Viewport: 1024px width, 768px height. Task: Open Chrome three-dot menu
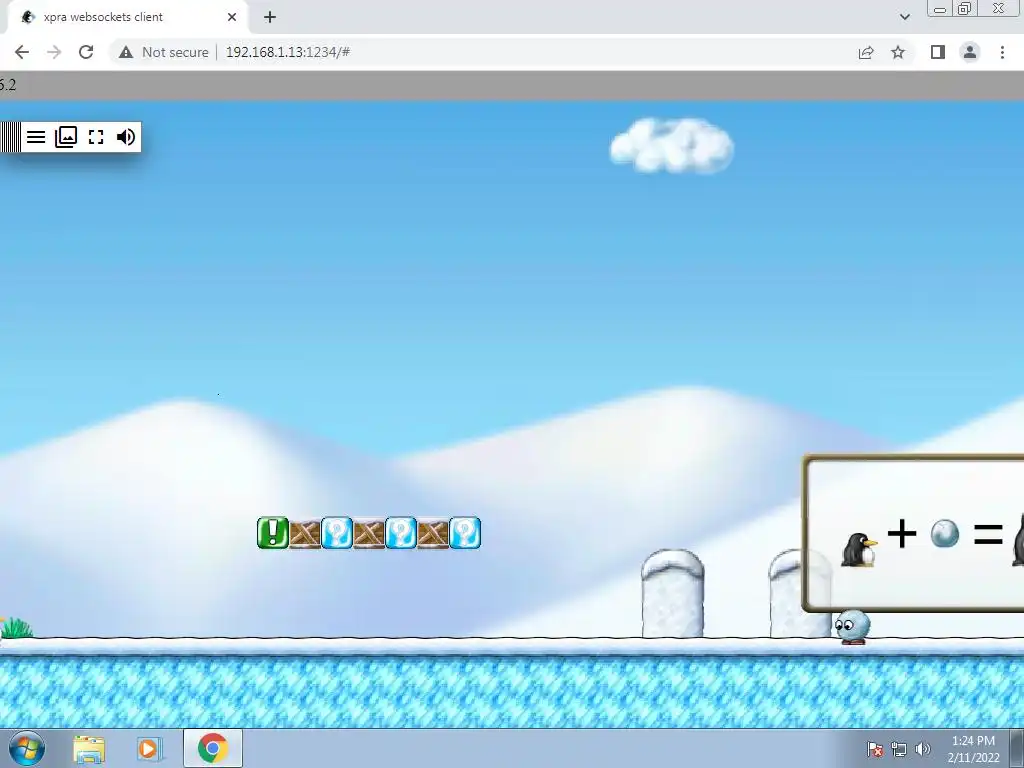point(1002,52)
